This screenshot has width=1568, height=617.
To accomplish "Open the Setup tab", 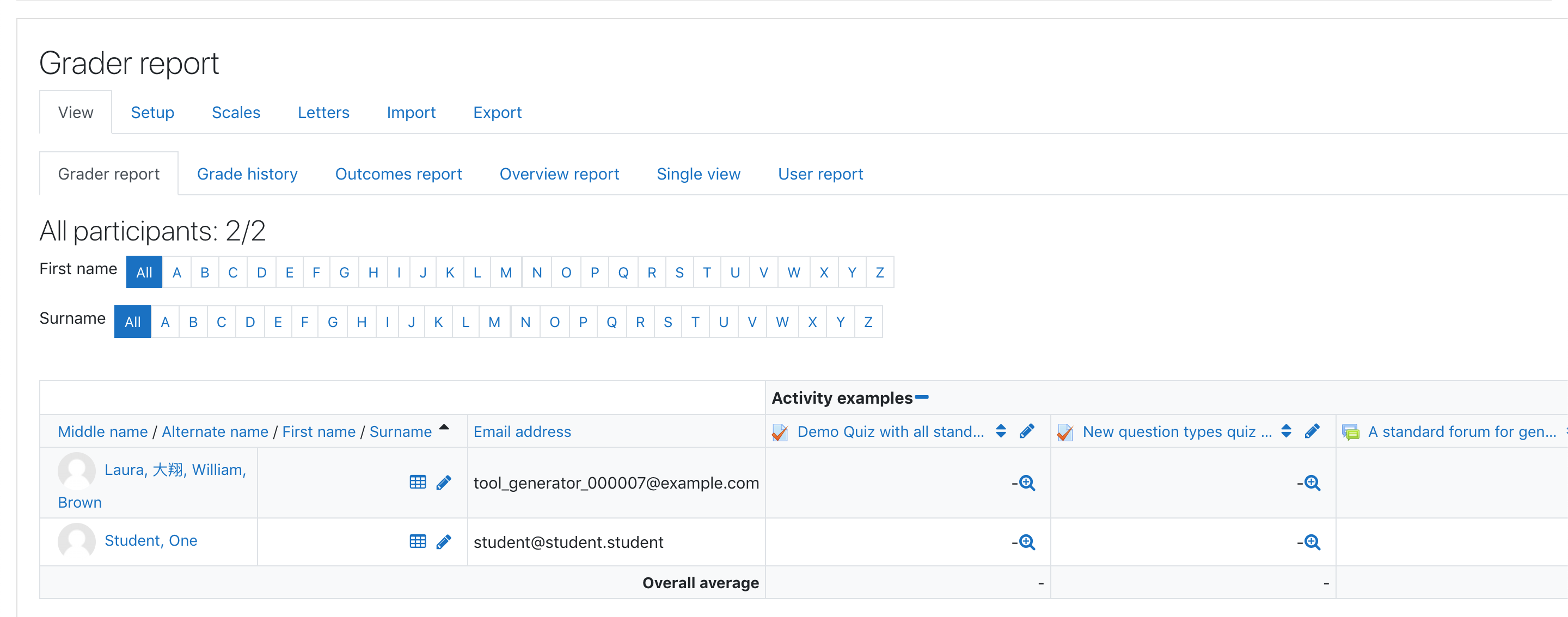I will [x=152, y=113].
